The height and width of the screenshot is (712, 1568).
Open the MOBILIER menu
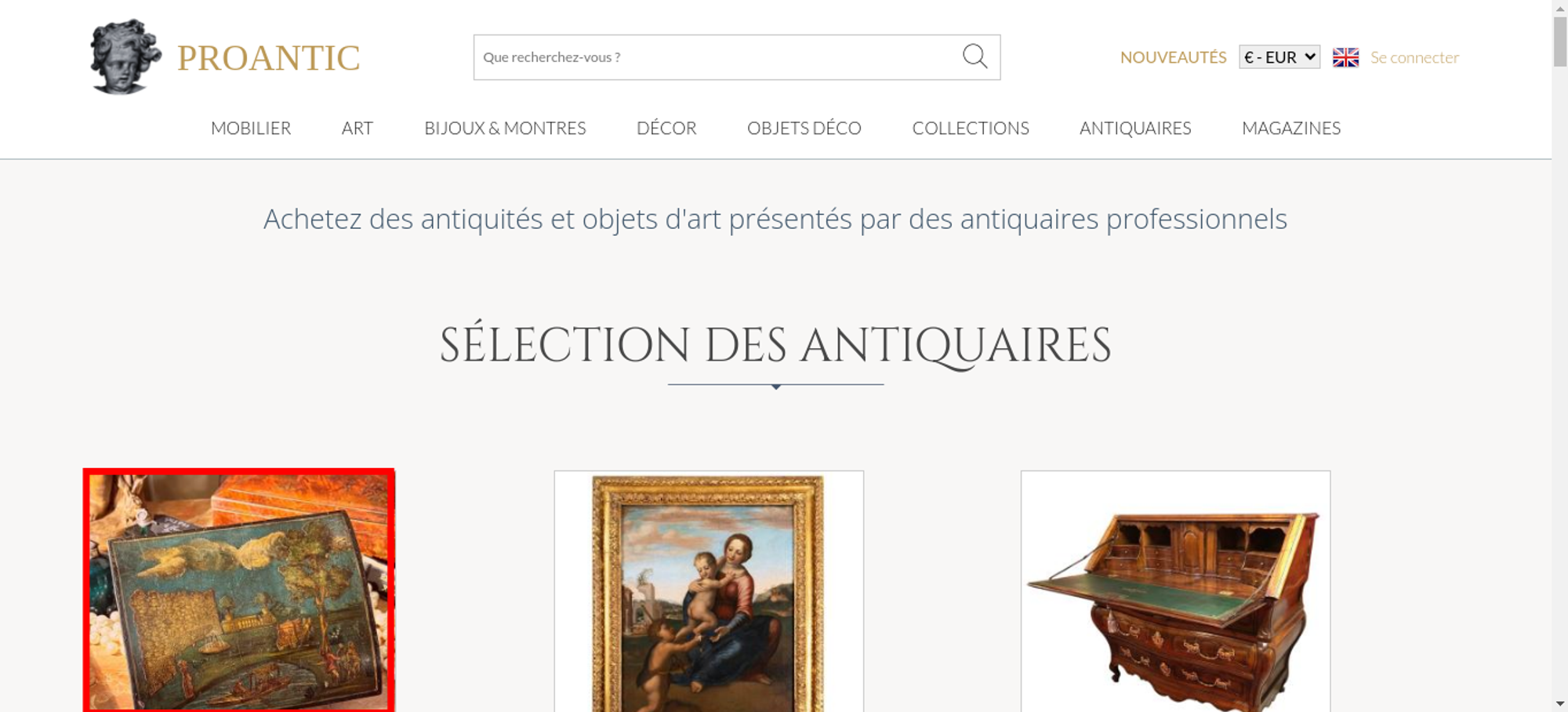pyautogui.click(x=251, y=128)
